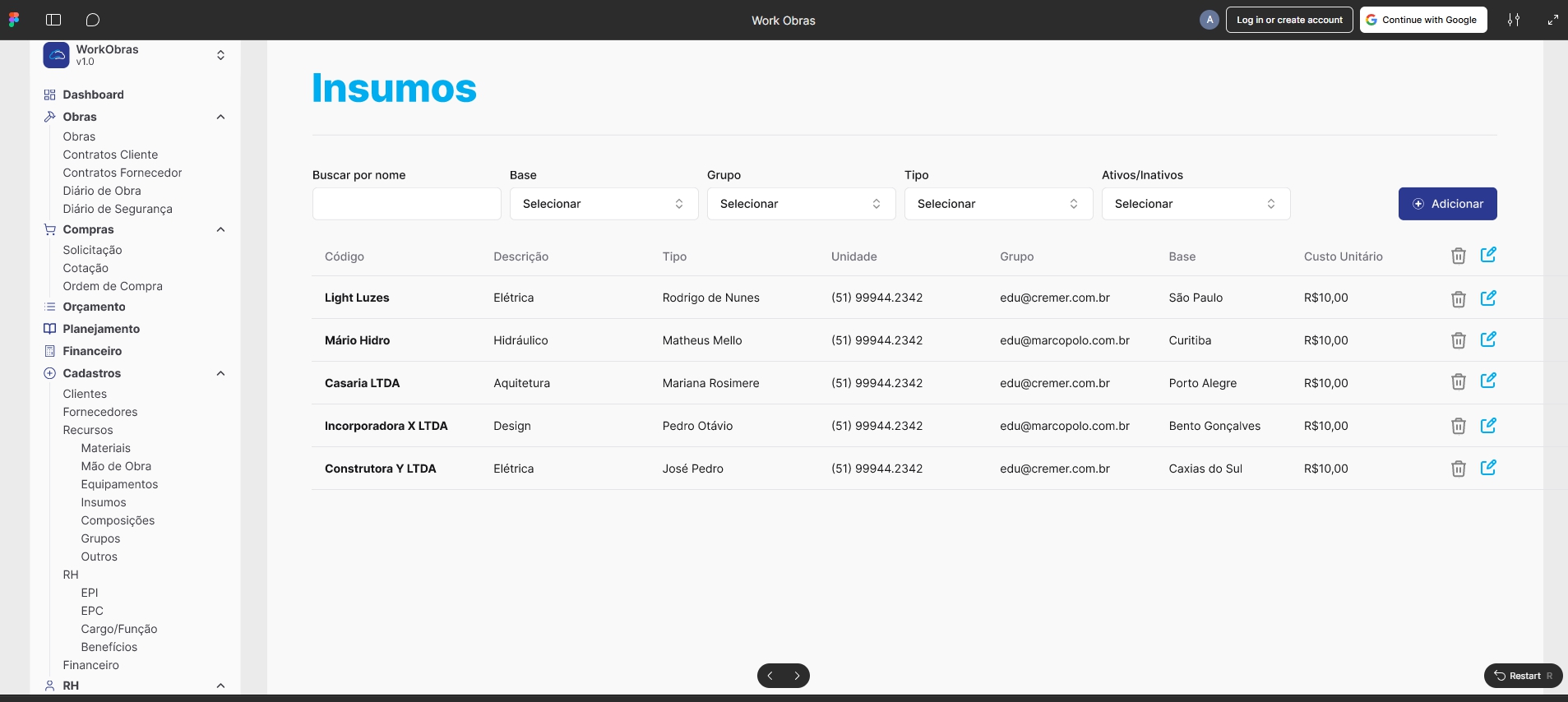Collapse the Cadastros sidebar section
Image resolution: width=1568 pixels, height=702 pixels.
220,373
